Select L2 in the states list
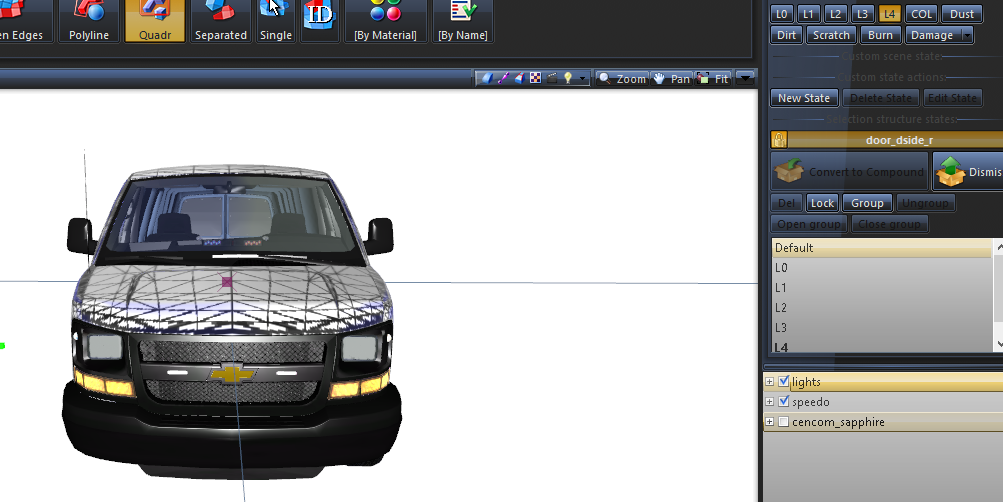Image resolution: width=1003 pixels, height=502 pixels. click(x=882, y=308)
